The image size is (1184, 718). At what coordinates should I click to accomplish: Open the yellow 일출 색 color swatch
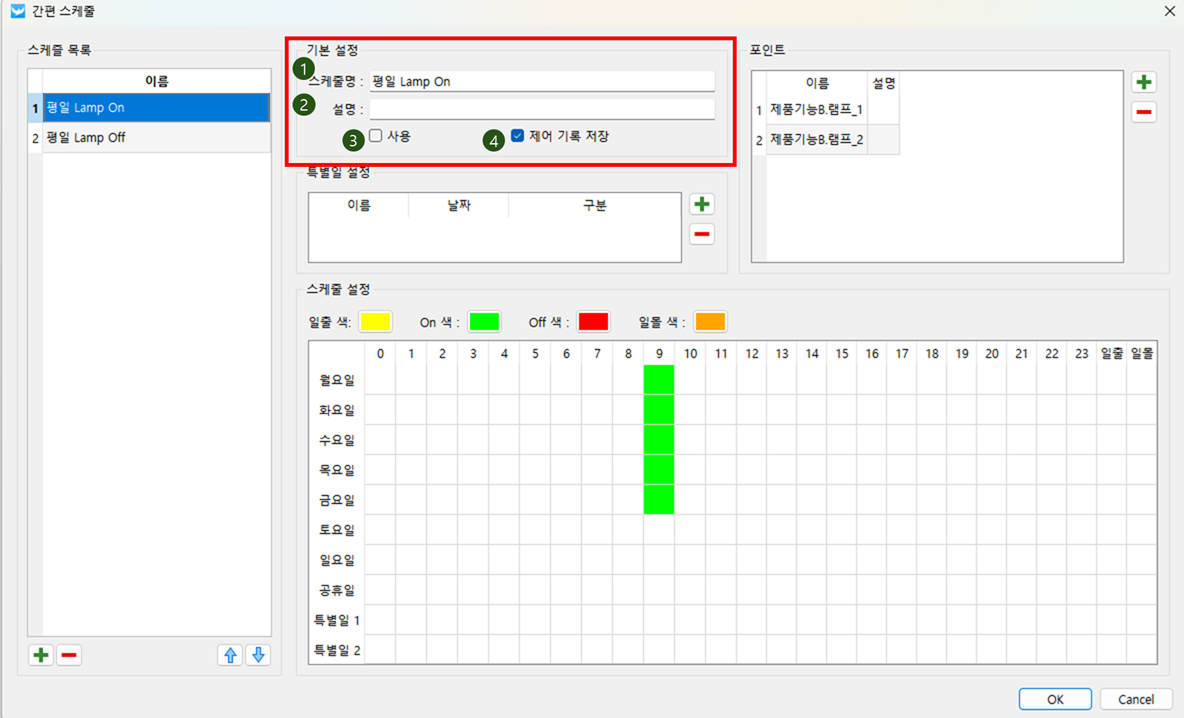[x=376, y=322]
